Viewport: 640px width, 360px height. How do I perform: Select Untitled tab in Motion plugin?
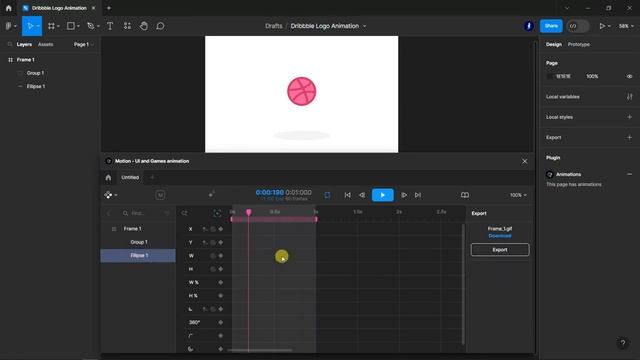[x=130, y=178]
